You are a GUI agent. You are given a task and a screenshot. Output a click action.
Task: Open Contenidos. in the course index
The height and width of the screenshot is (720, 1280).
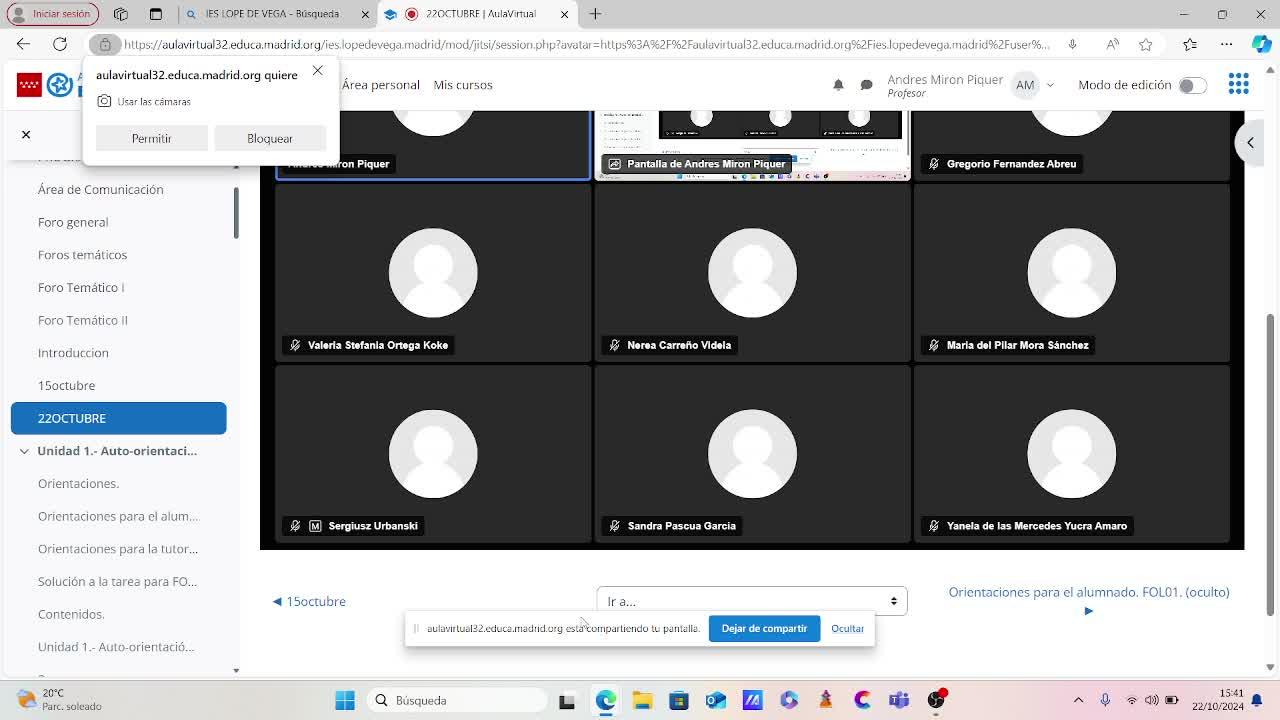pos(71,614)
